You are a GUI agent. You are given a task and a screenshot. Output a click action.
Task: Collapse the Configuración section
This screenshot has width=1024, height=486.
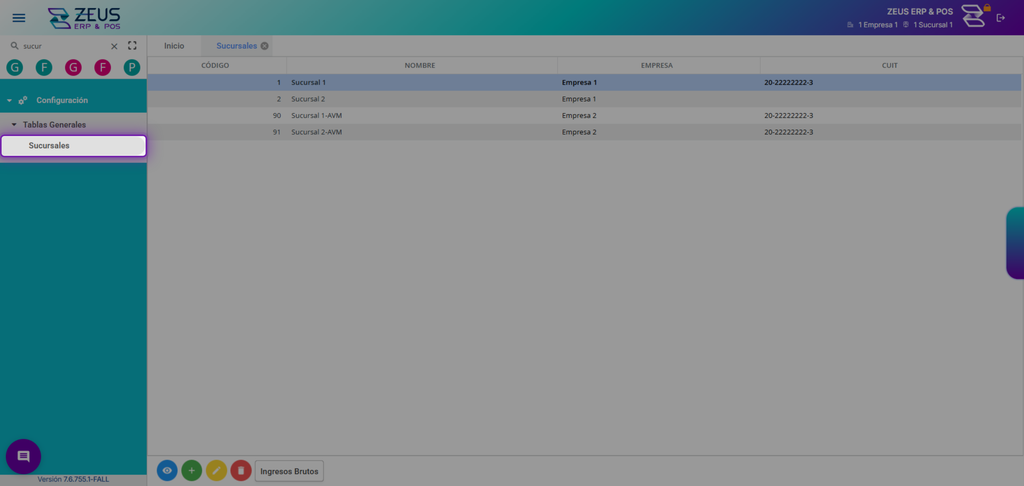click(x=9, y=101)
